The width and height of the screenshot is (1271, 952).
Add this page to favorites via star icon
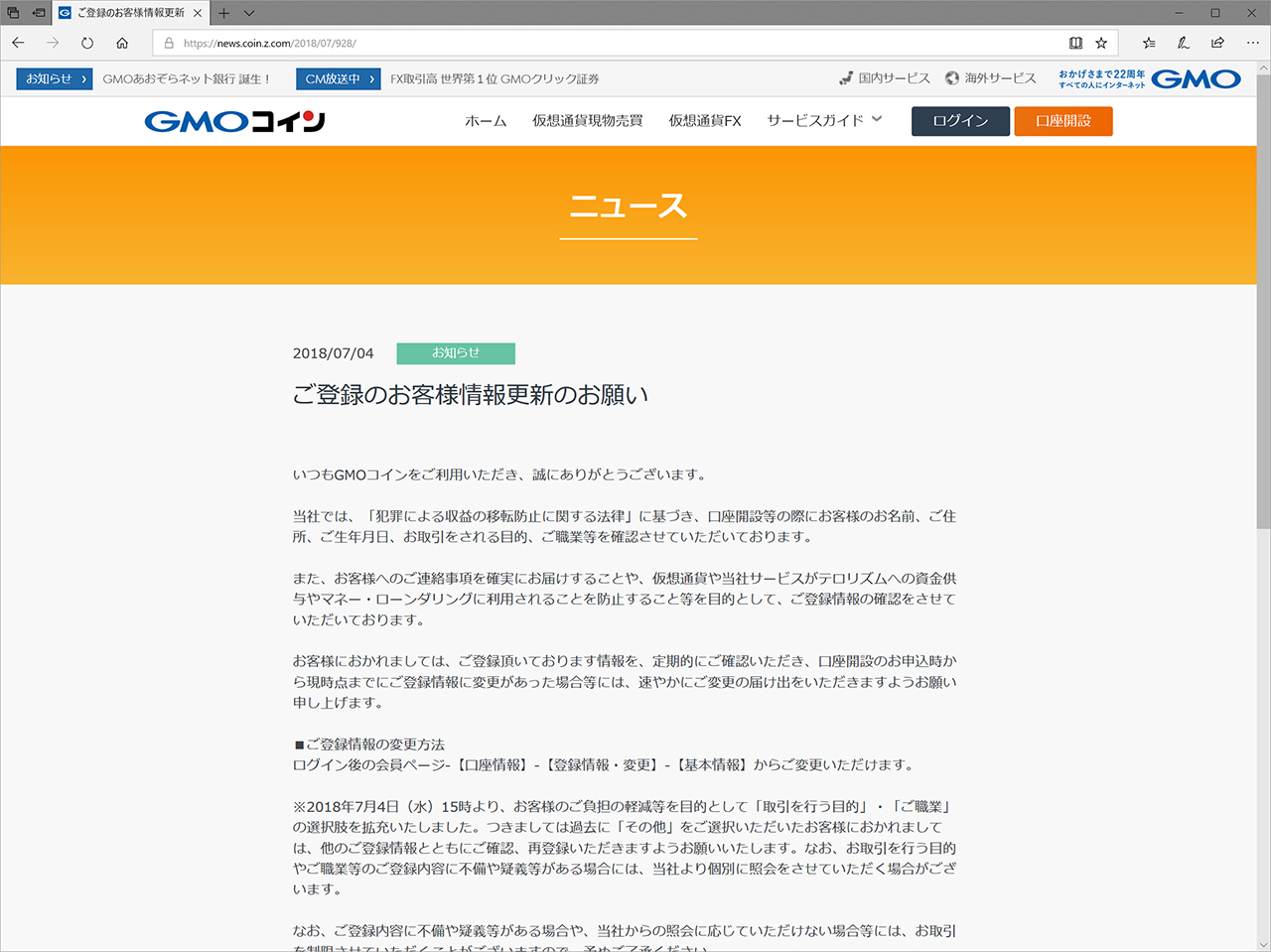click(1100, 43)
